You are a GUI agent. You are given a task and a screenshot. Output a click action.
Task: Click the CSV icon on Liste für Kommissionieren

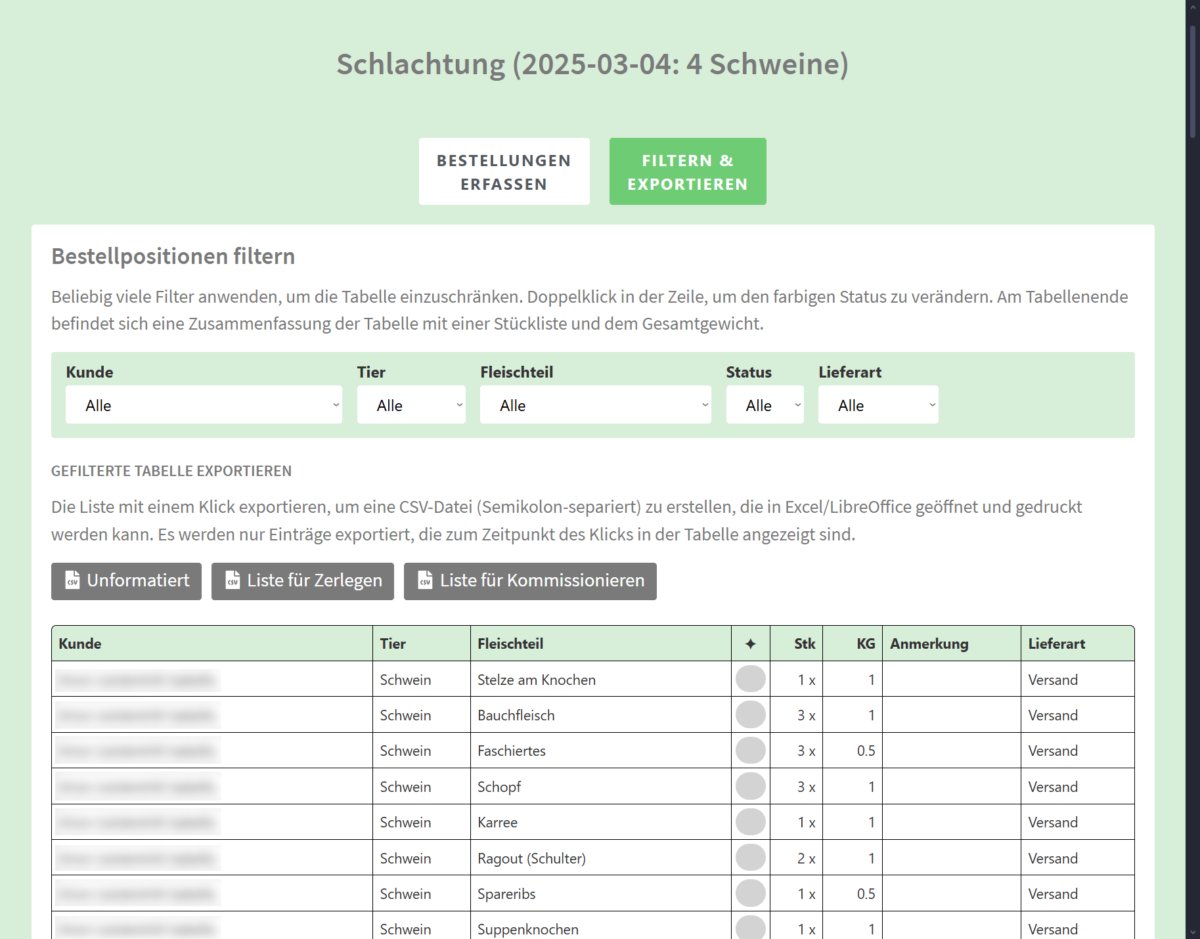coord(423,581)
